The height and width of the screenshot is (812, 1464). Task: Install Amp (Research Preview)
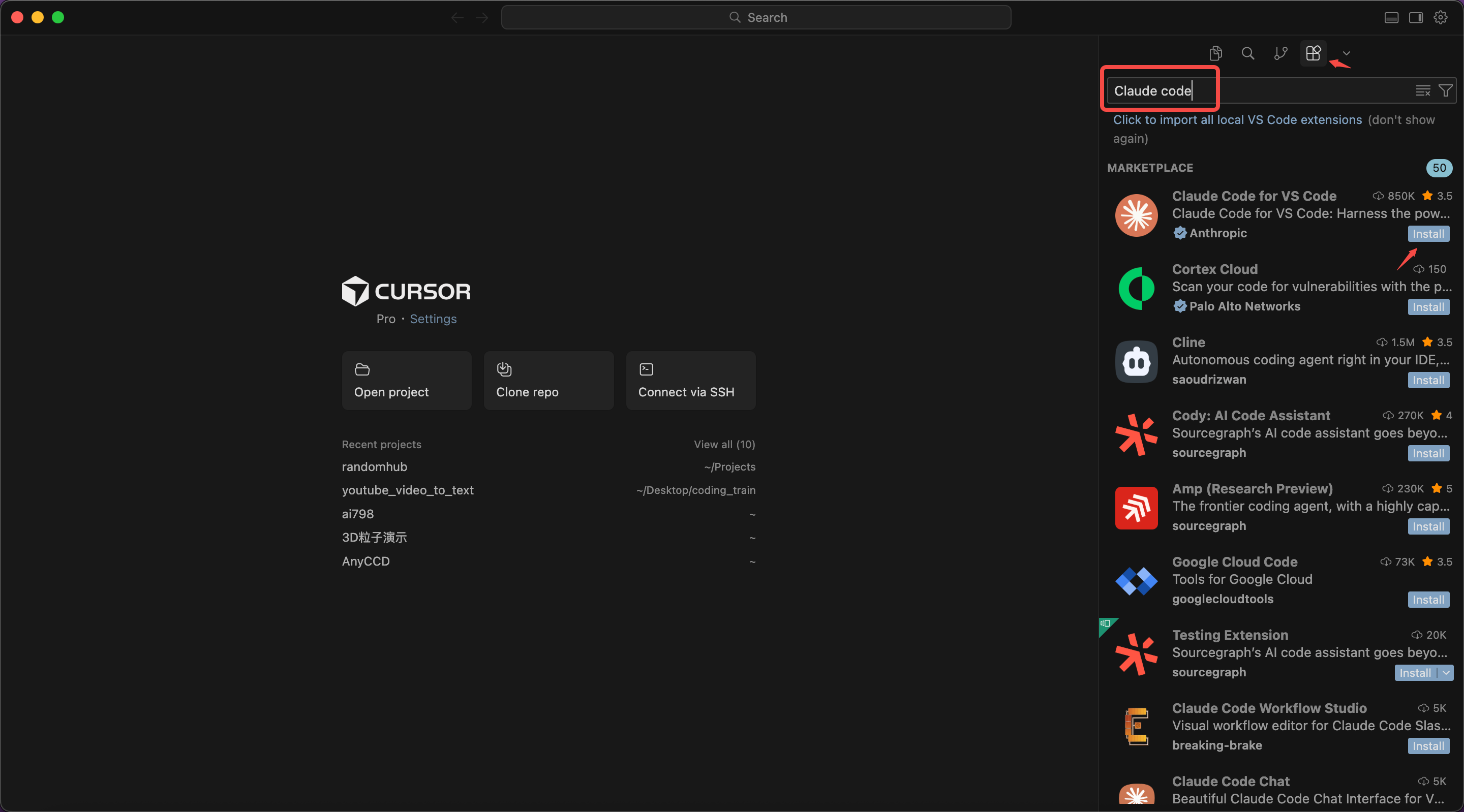(1428, 527)
